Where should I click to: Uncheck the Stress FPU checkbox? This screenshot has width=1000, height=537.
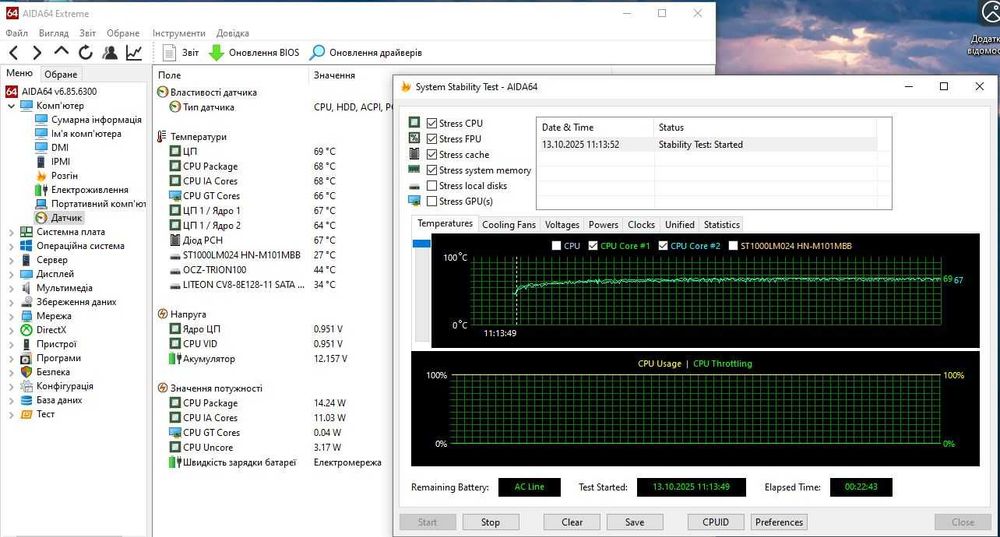click(432, 138)
